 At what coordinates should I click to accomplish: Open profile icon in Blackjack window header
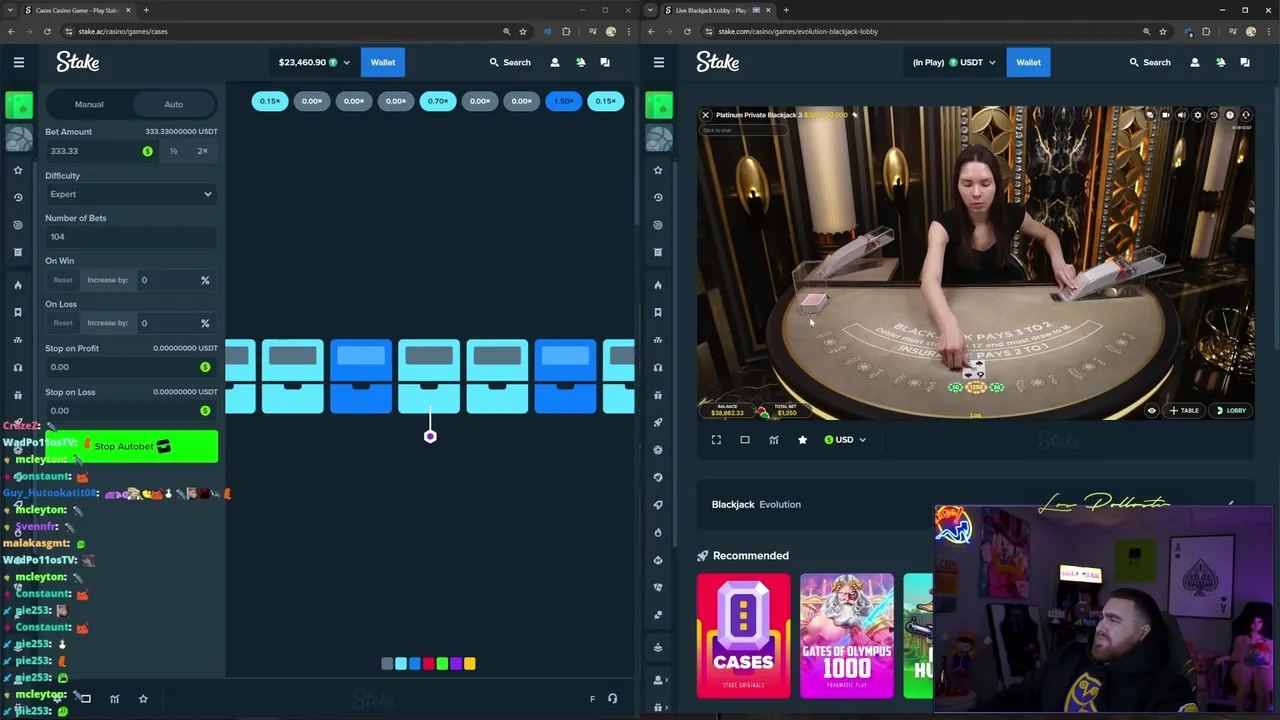(x=1195, y=62)
